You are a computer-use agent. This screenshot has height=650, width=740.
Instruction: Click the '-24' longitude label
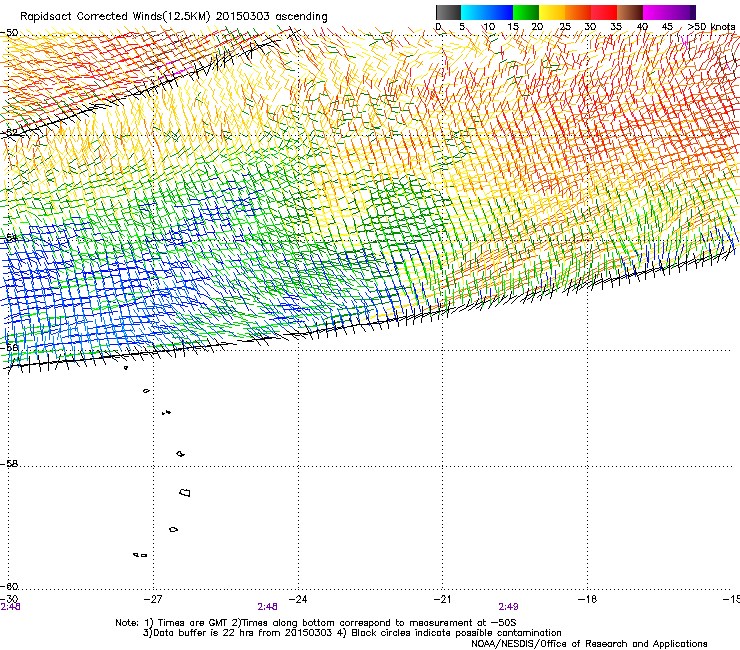pos(298,599)
